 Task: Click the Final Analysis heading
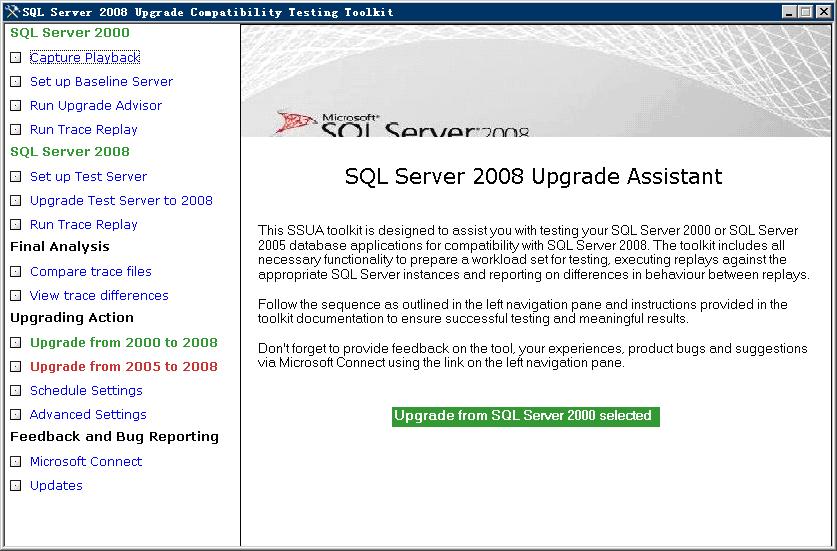60,247
